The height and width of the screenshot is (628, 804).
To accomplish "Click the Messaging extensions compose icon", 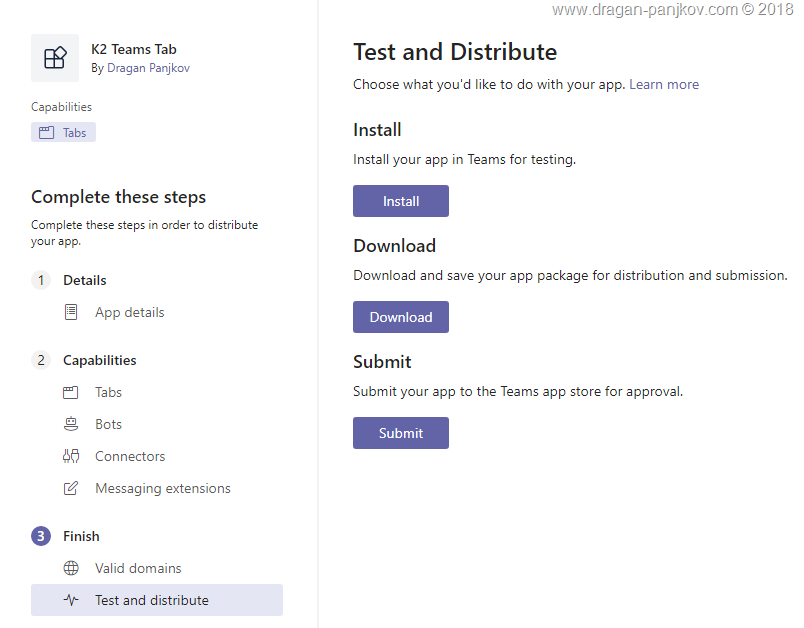I will click(71, 488).
